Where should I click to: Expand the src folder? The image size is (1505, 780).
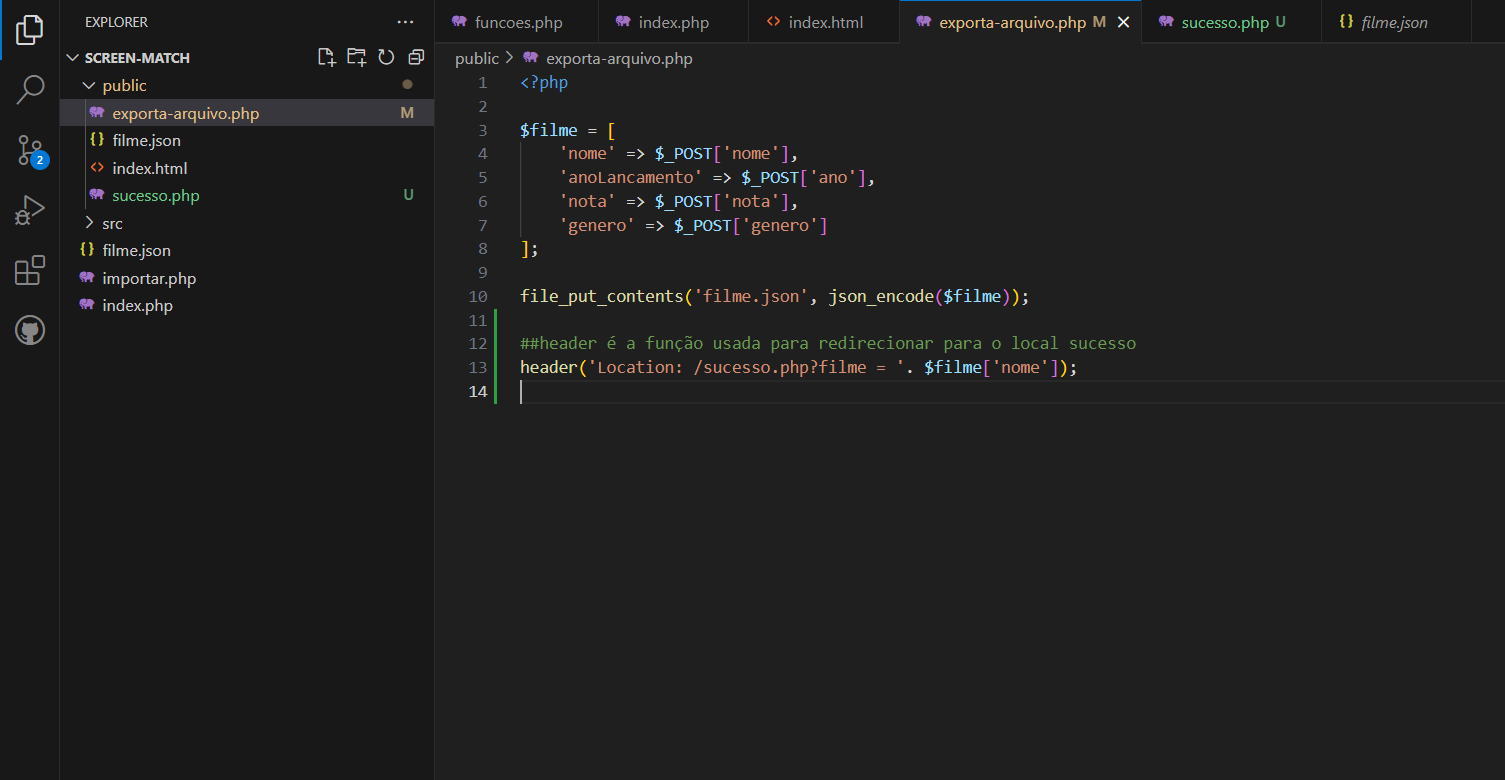(x=89, y=223)
